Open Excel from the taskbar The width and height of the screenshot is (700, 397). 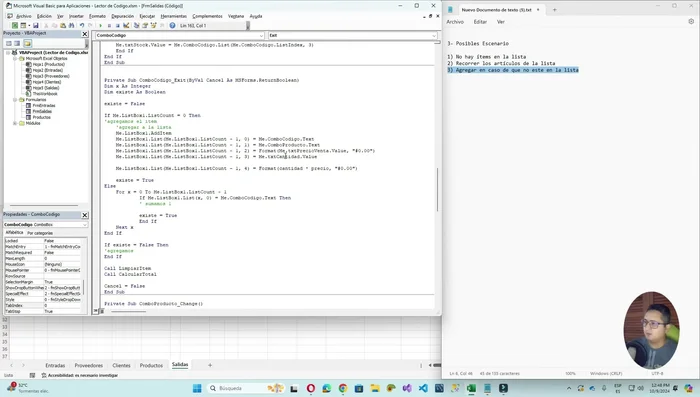click(471, 389)
